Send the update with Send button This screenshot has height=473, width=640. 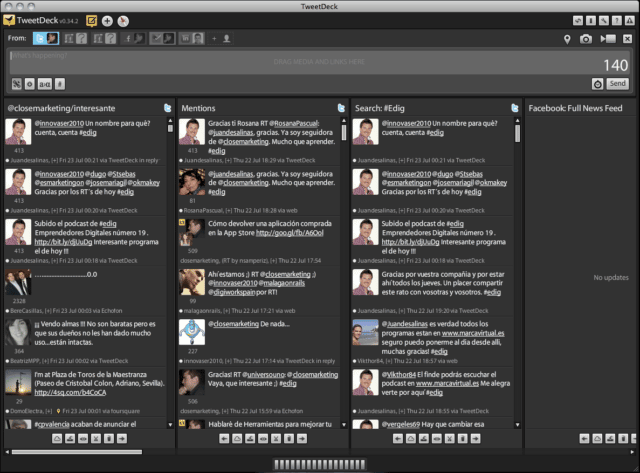click(617, 84)
